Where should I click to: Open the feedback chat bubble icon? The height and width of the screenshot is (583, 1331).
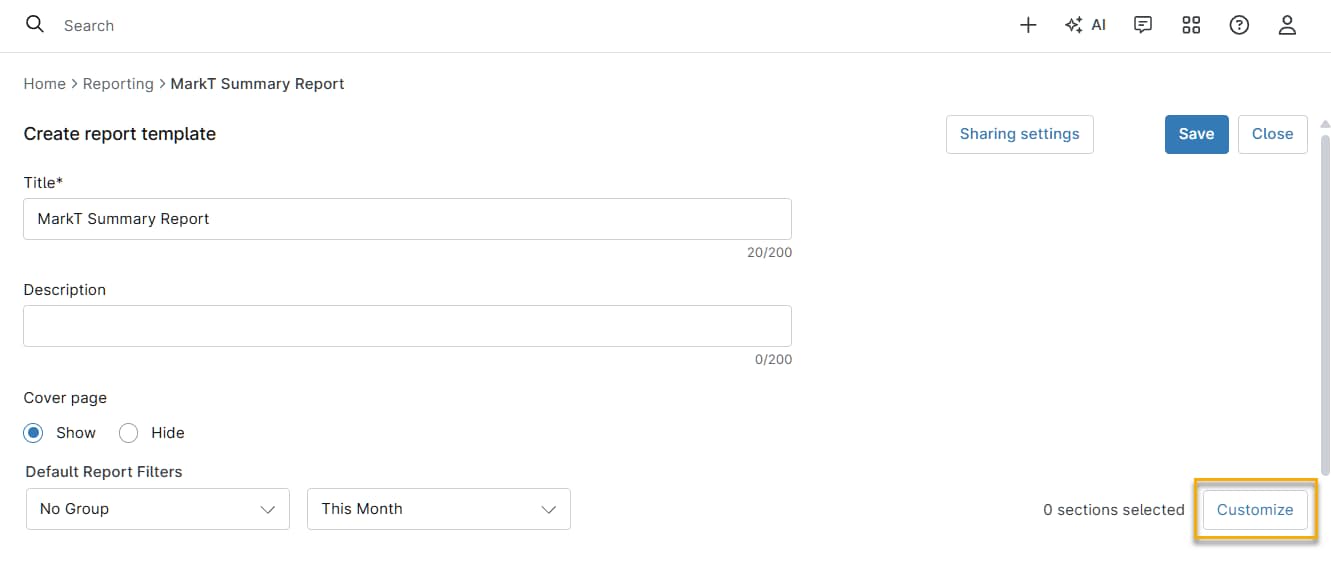click(x=1142, y=25)
